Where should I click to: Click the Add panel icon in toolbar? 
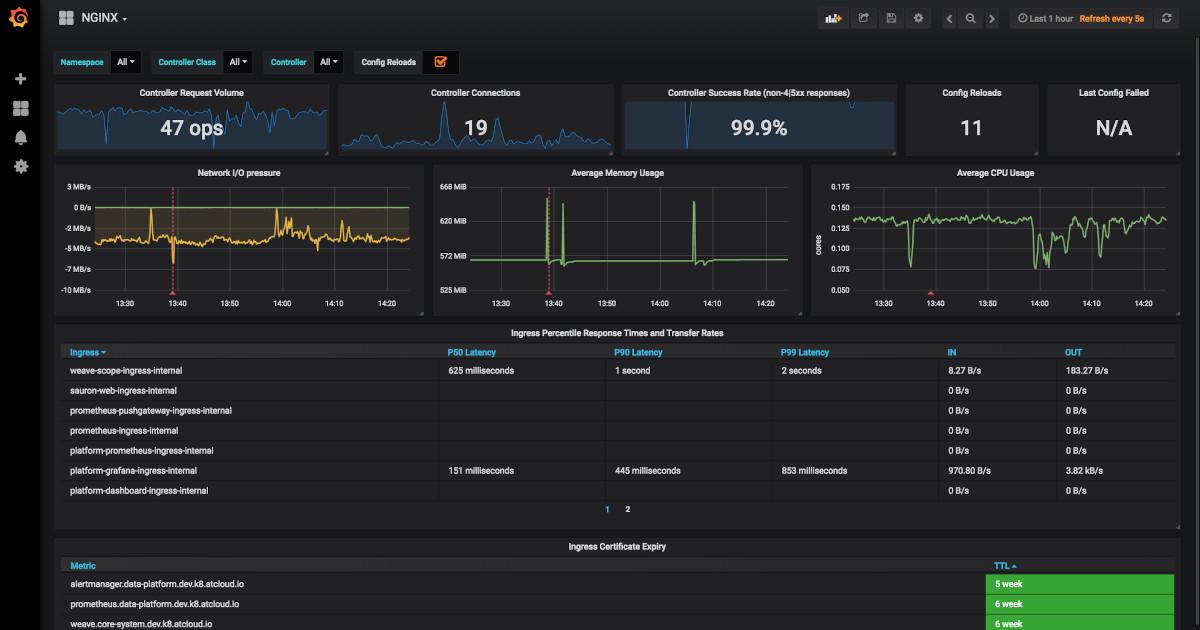coord(833,18)
